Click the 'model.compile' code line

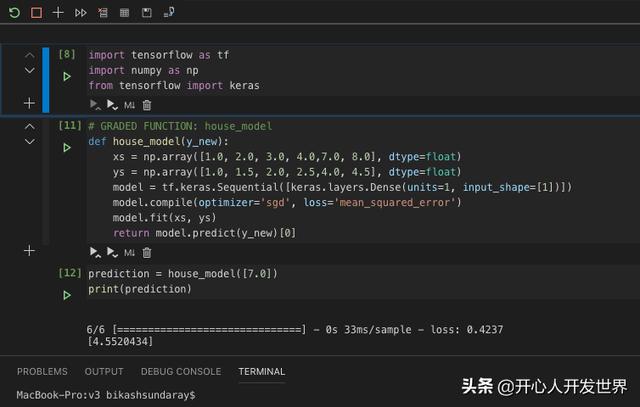click(x=287, y=202)
